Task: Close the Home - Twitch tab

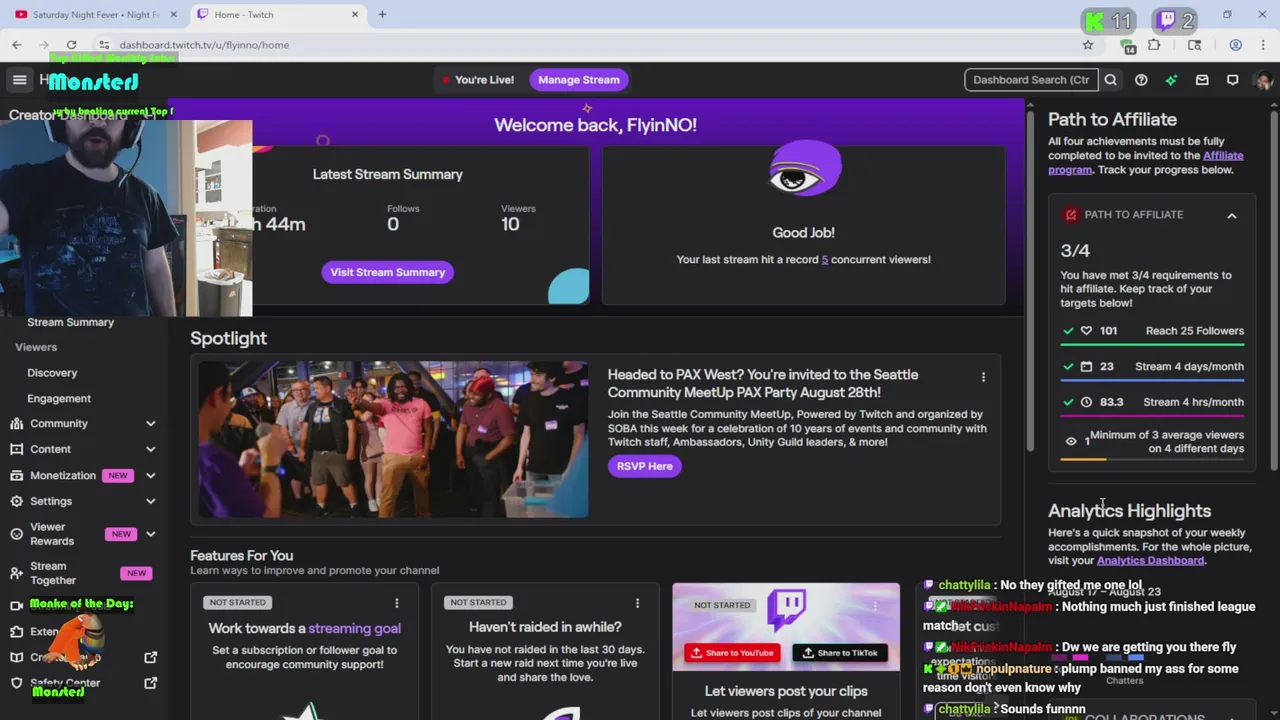Action: tap(354, 15)
